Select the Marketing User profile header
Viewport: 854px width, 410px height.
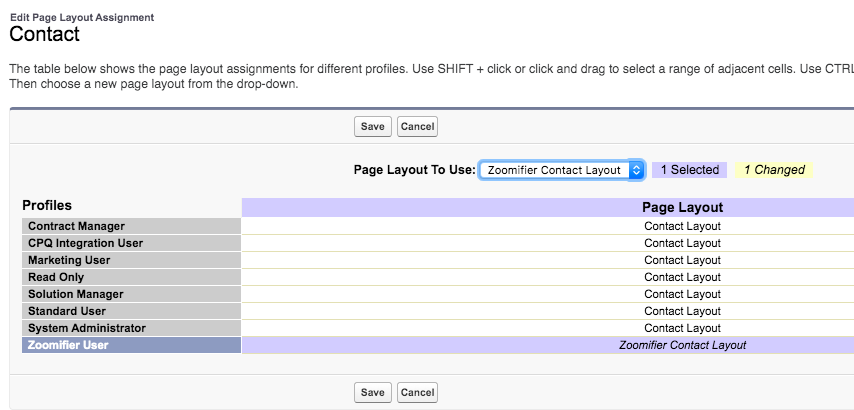(x=131, y=260)
